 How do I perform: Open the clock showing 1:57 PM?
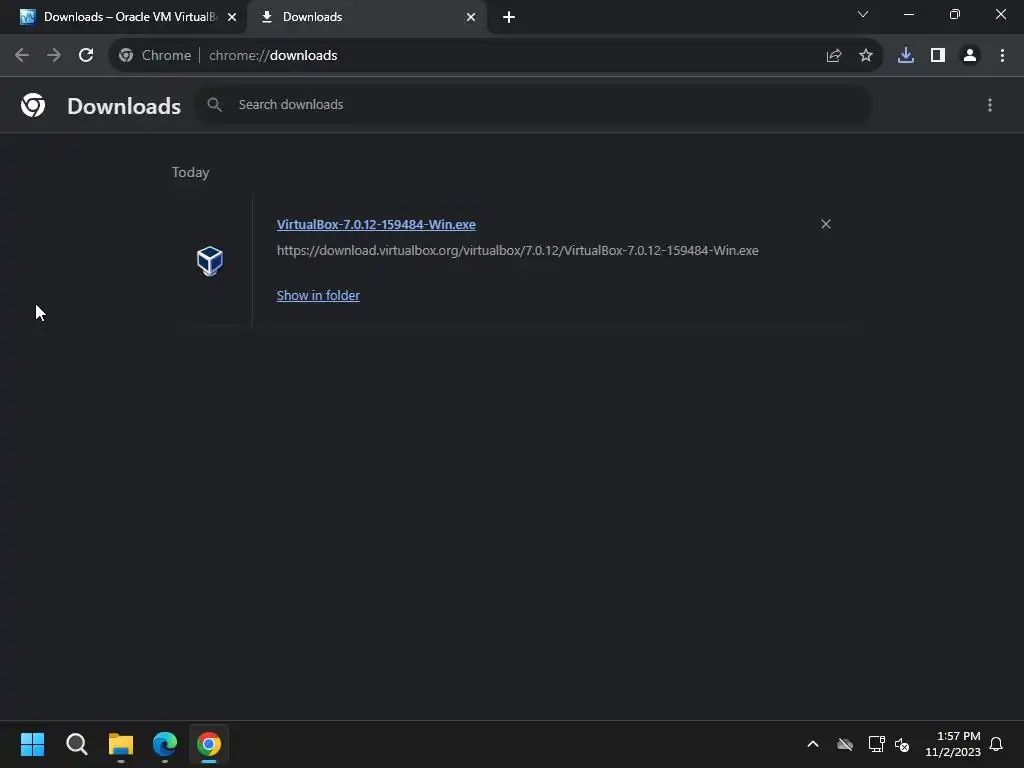[x=953, y=744]
